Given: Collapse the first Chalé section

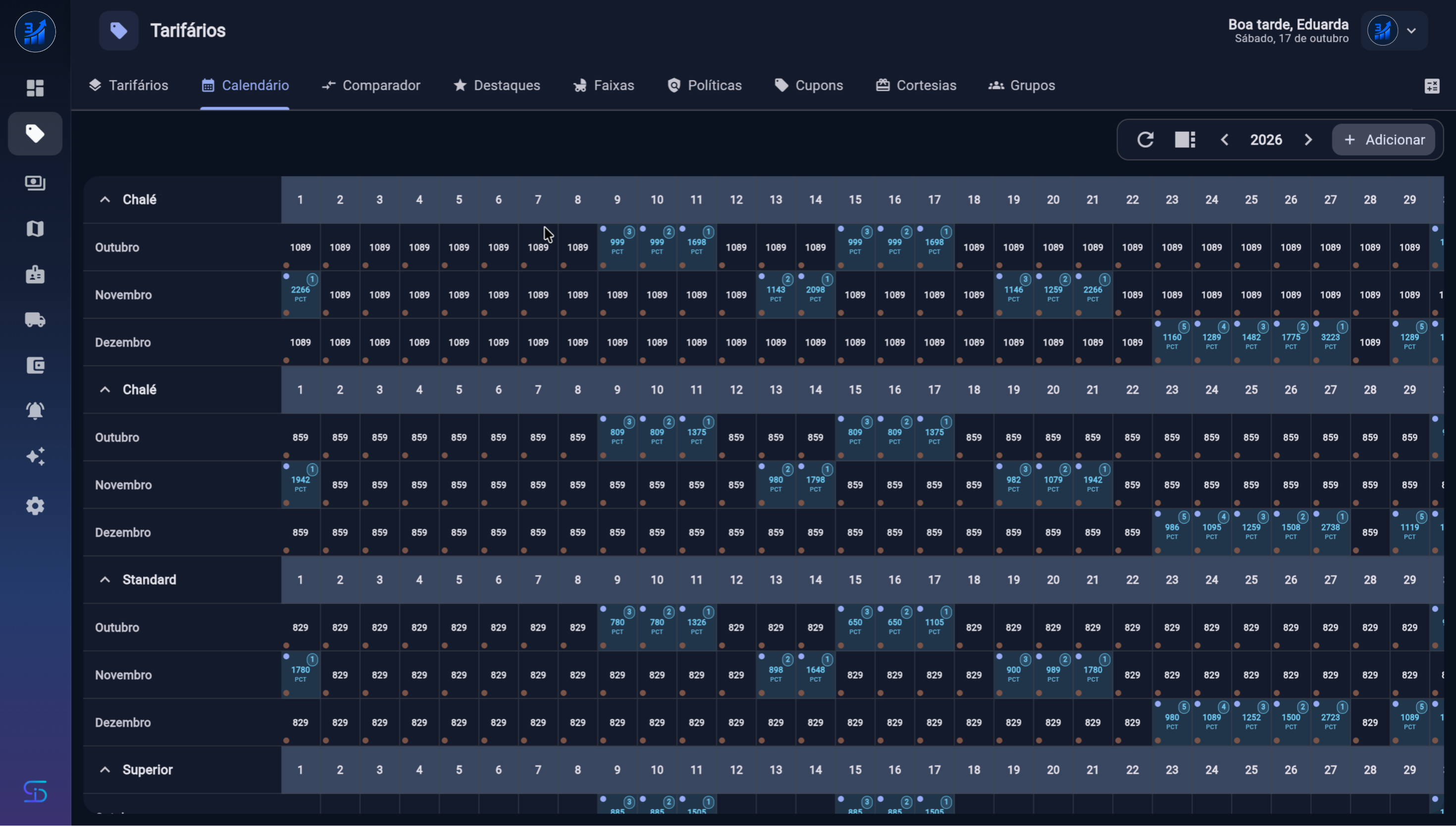Looking at the screenshot, I should coord(105,200).
